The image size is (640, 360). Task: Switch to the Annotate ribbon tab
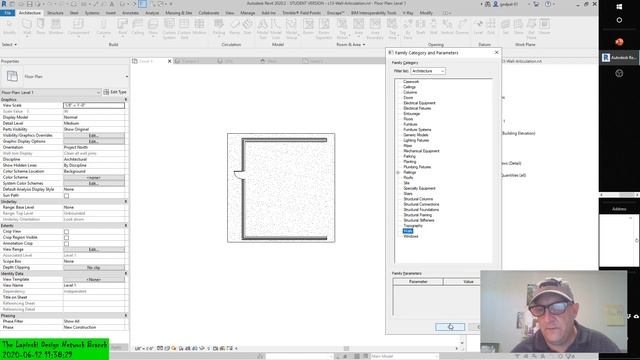(131, 13)
